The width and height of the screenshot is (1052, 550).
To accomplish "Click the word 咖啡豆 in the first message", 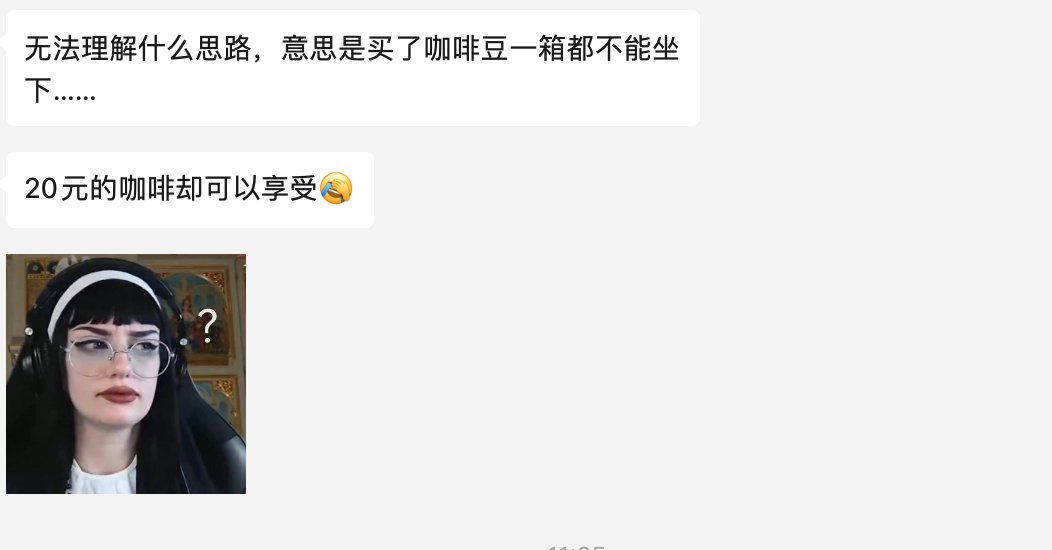I will click(466, 48).
